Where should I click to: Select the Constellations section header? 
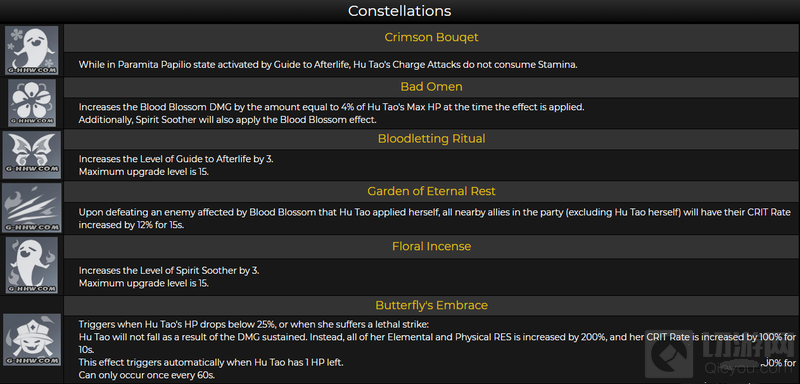(399, 11)
